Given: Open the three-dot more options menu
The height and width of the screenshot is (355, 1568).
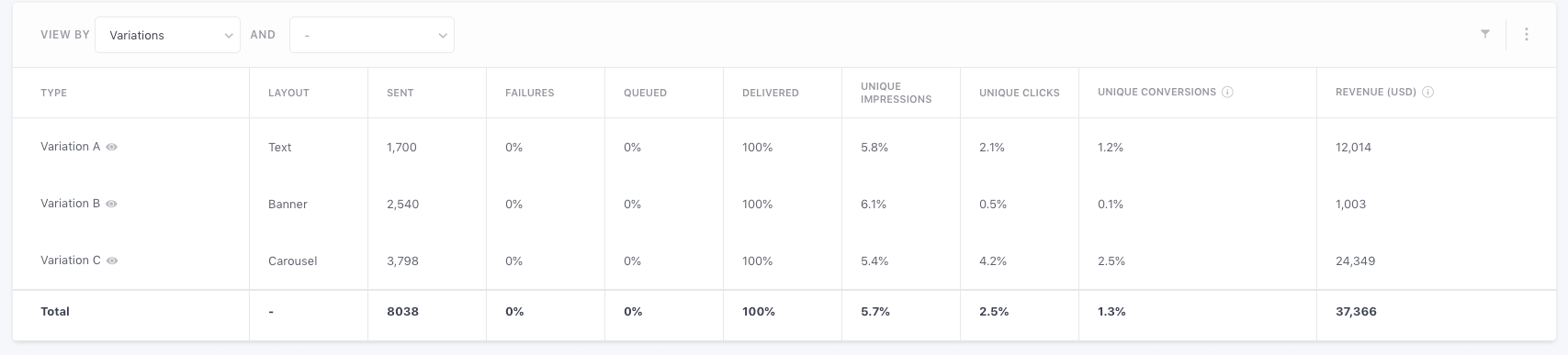Looking at the screenshot, I should 1526,34.
